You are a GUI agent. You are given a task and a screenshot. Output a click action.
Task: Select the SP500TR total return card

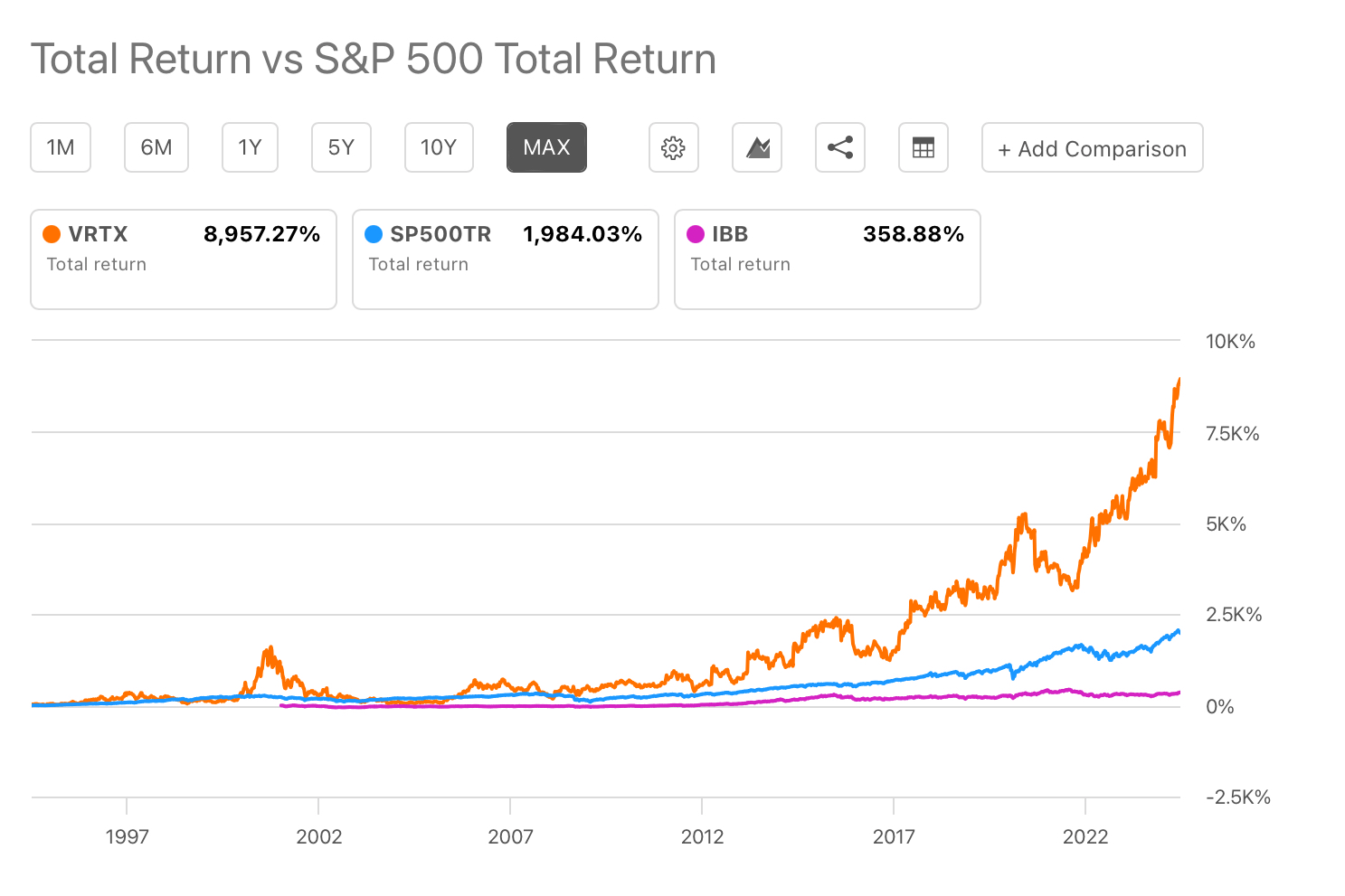(506, 259)
